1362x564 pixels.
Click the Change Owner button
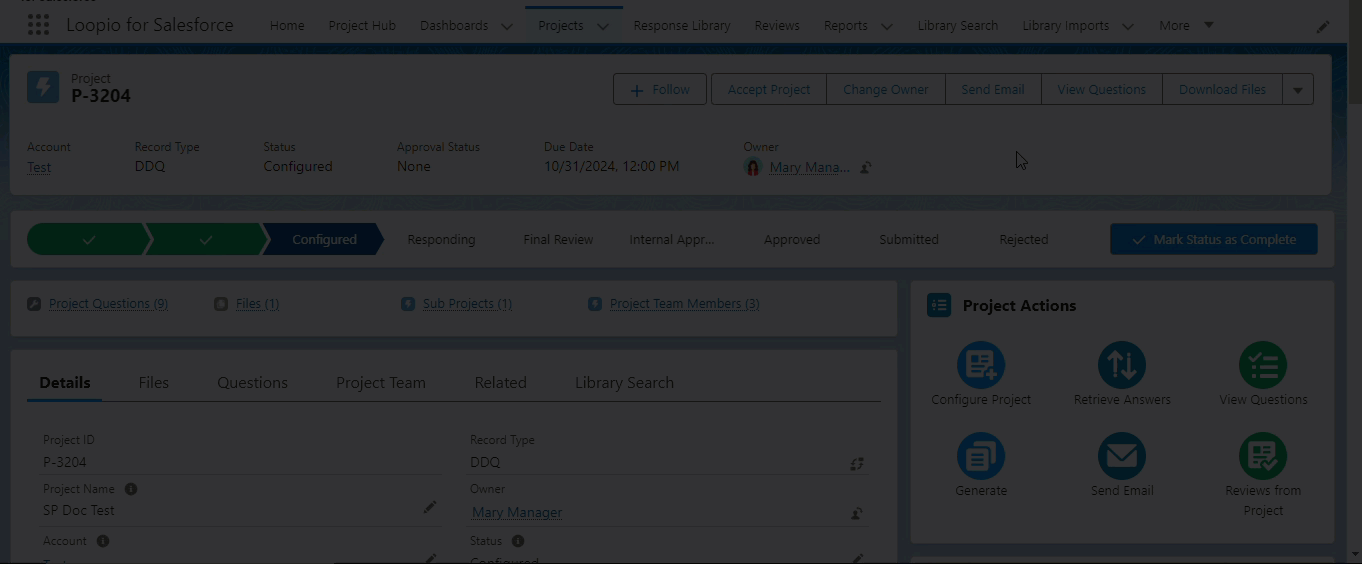[x=886, y=89]
